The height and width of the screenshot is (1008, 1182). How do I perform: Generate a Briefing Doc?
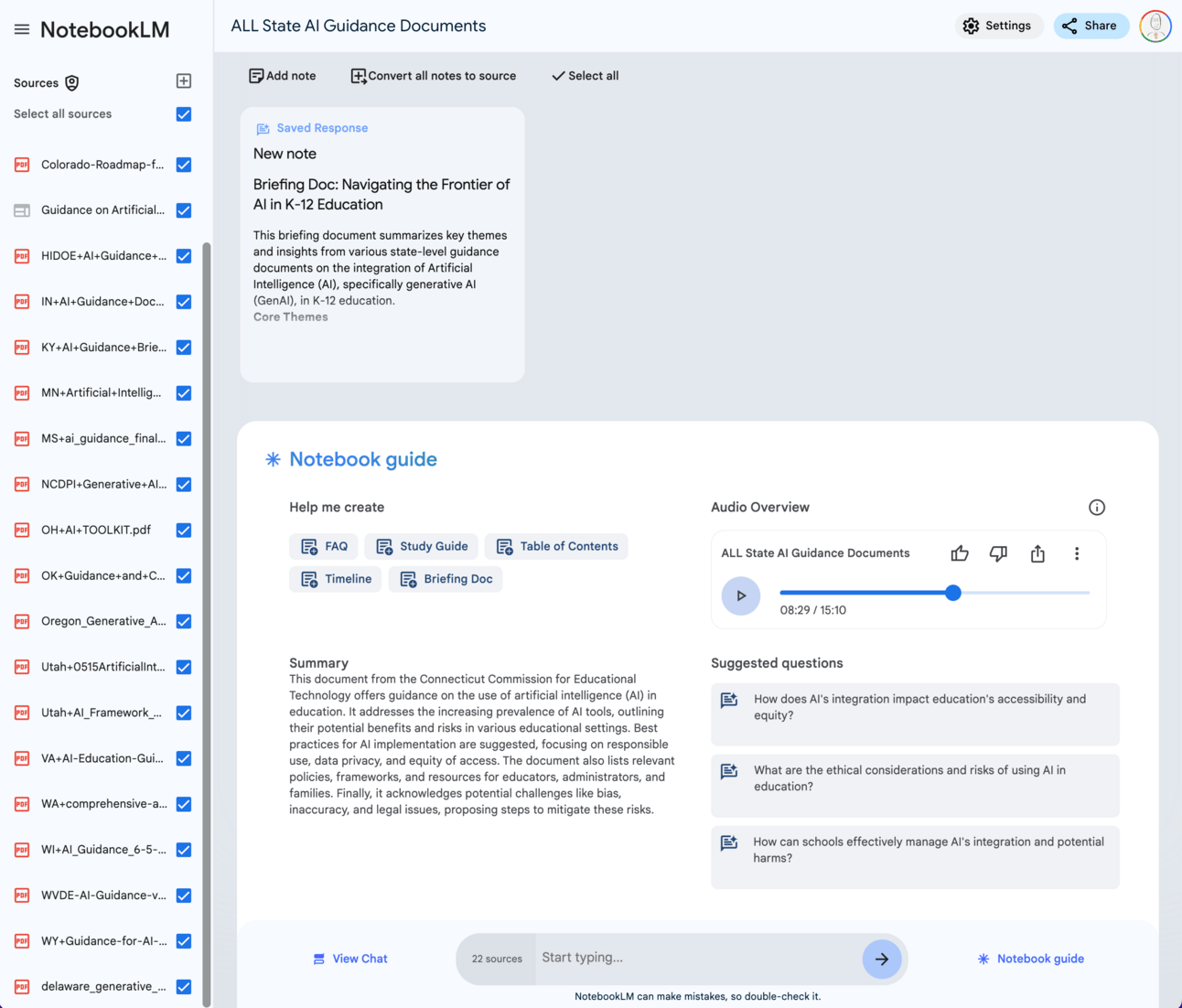click(446, 579)
